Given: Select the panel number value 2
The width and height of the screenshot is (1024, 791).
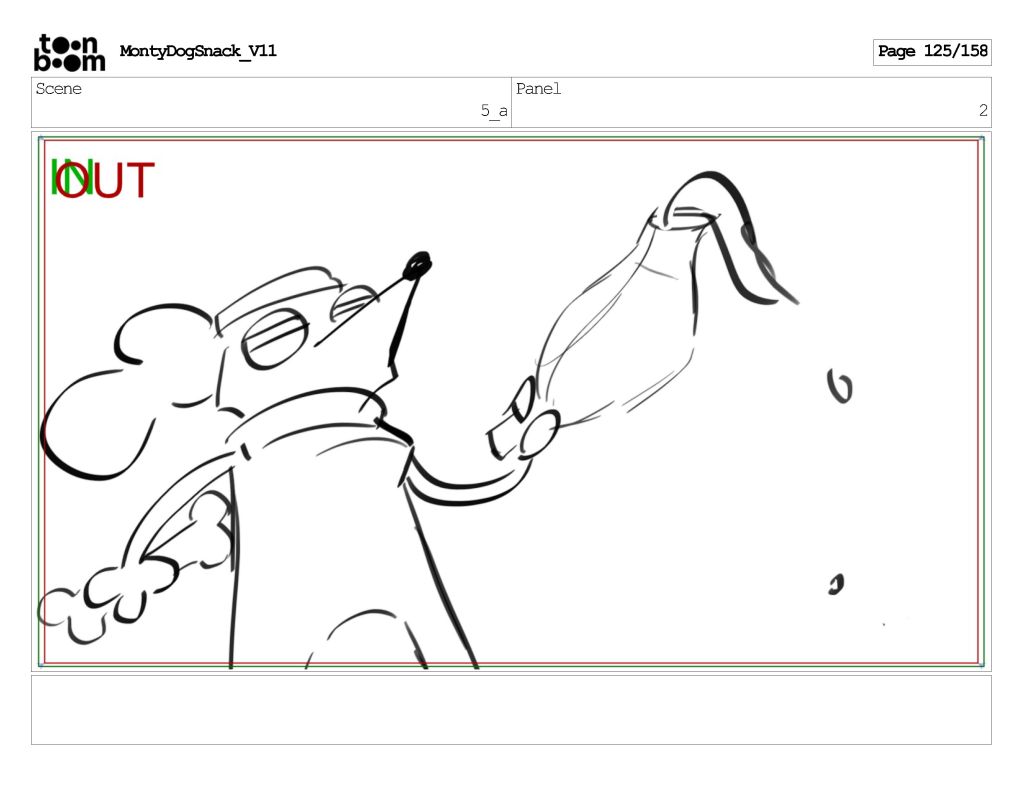Looking at the screenshot, I should (982, 111).
